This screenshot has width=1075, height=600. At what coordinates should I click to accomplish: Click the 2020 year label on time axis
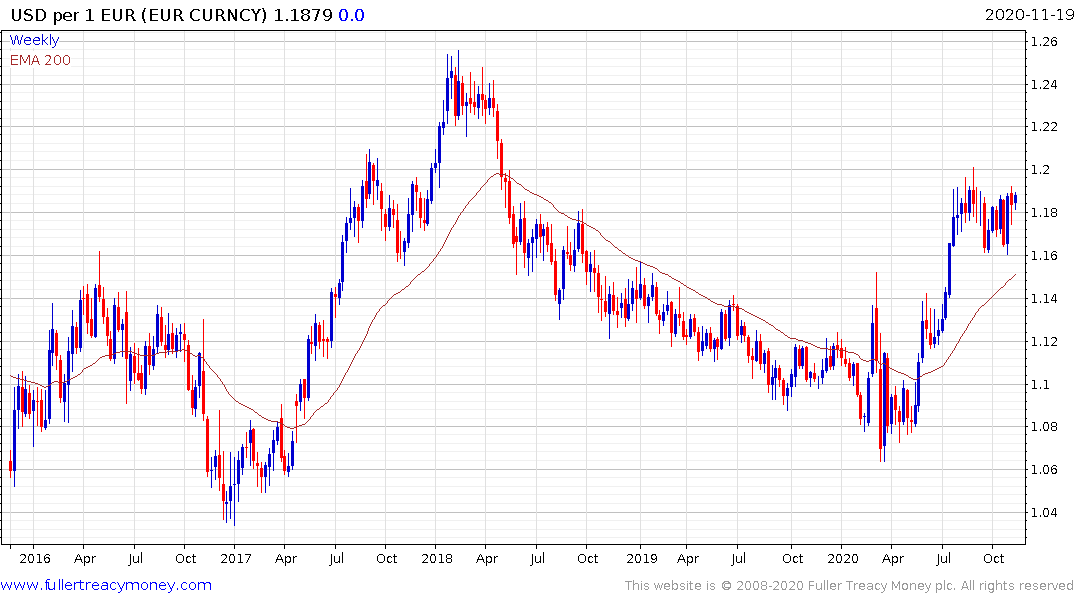(x=843, y=558)
